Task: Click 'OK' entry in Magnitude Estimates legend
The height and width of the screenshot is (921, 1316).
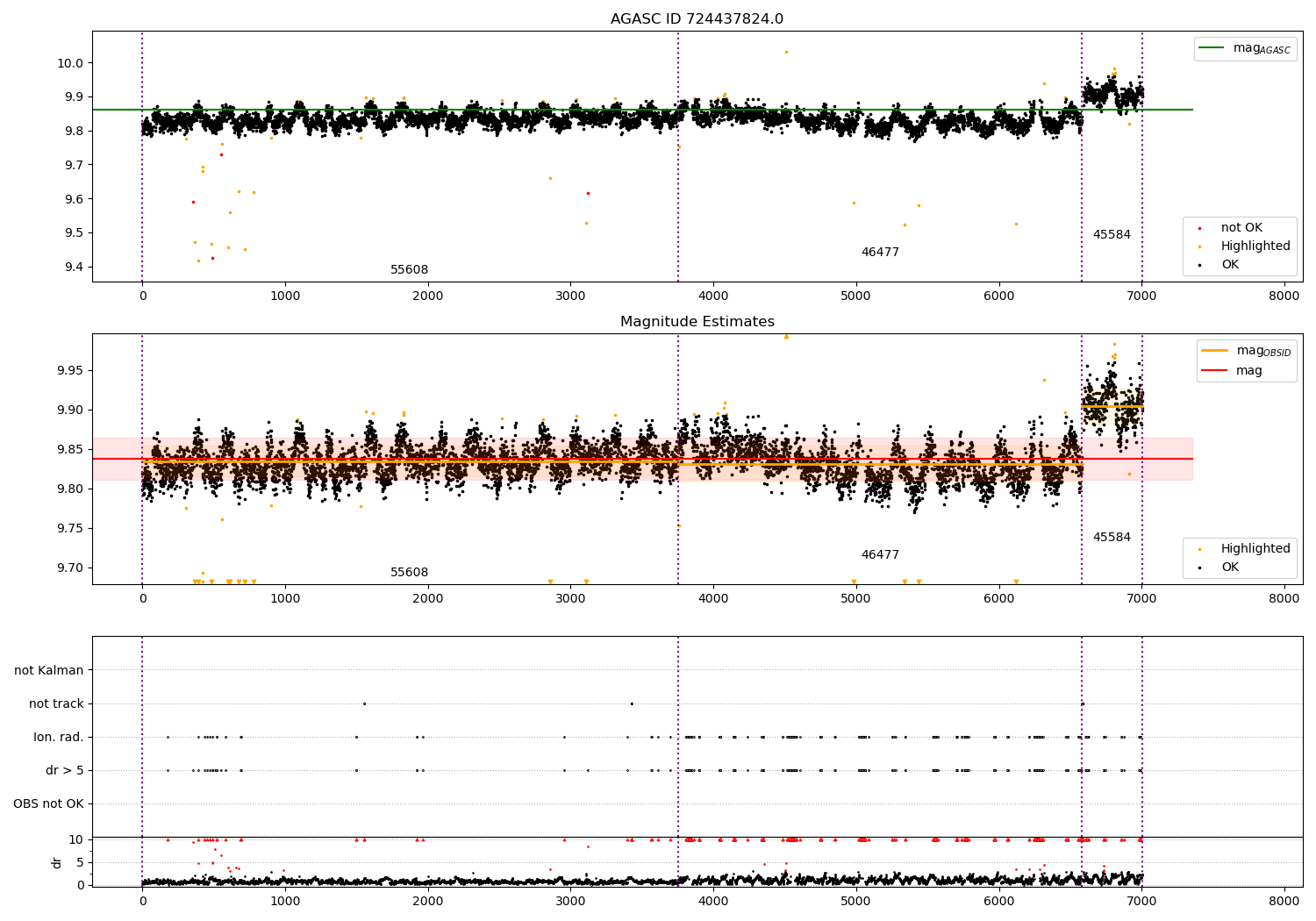Action: [1230, 568]
